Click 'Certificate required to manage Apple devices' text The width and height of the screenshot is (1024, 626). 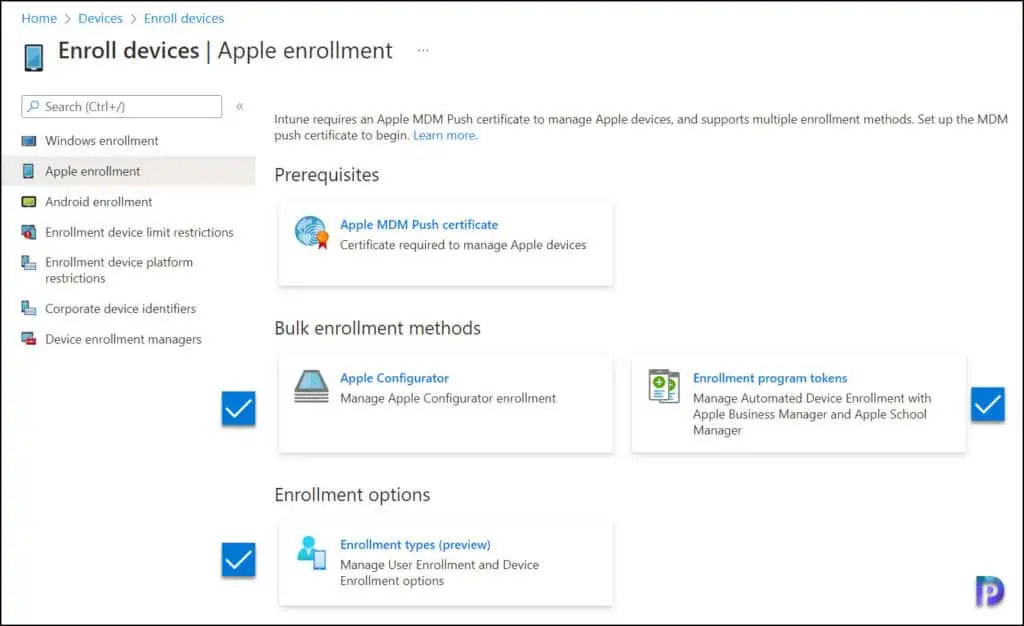pos(463,245)
